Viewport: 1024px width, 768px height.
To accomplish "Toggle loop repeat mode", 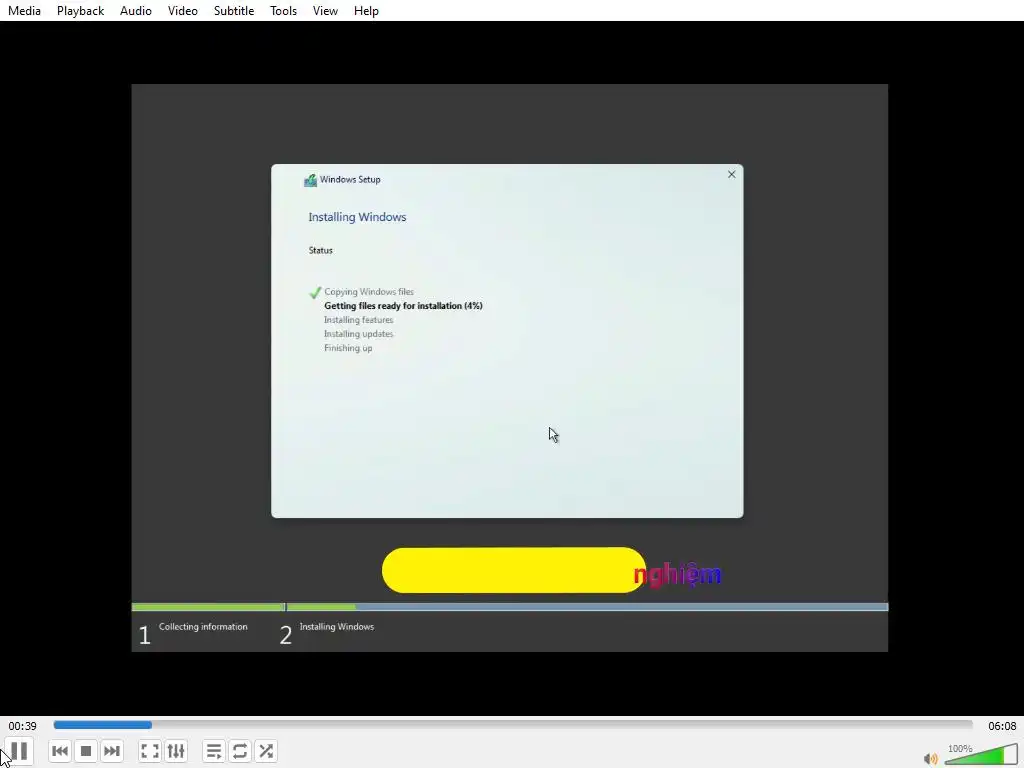I will [240, 751].
